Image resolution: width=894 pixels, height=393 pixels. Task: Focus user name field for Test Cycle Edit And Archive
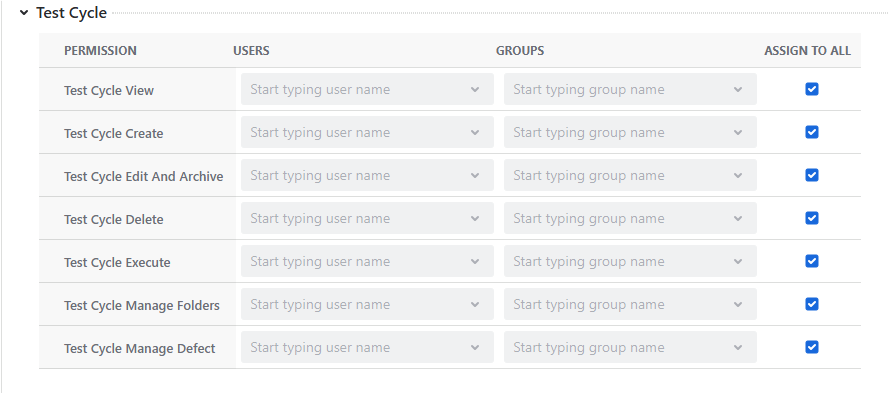[367, 175]
